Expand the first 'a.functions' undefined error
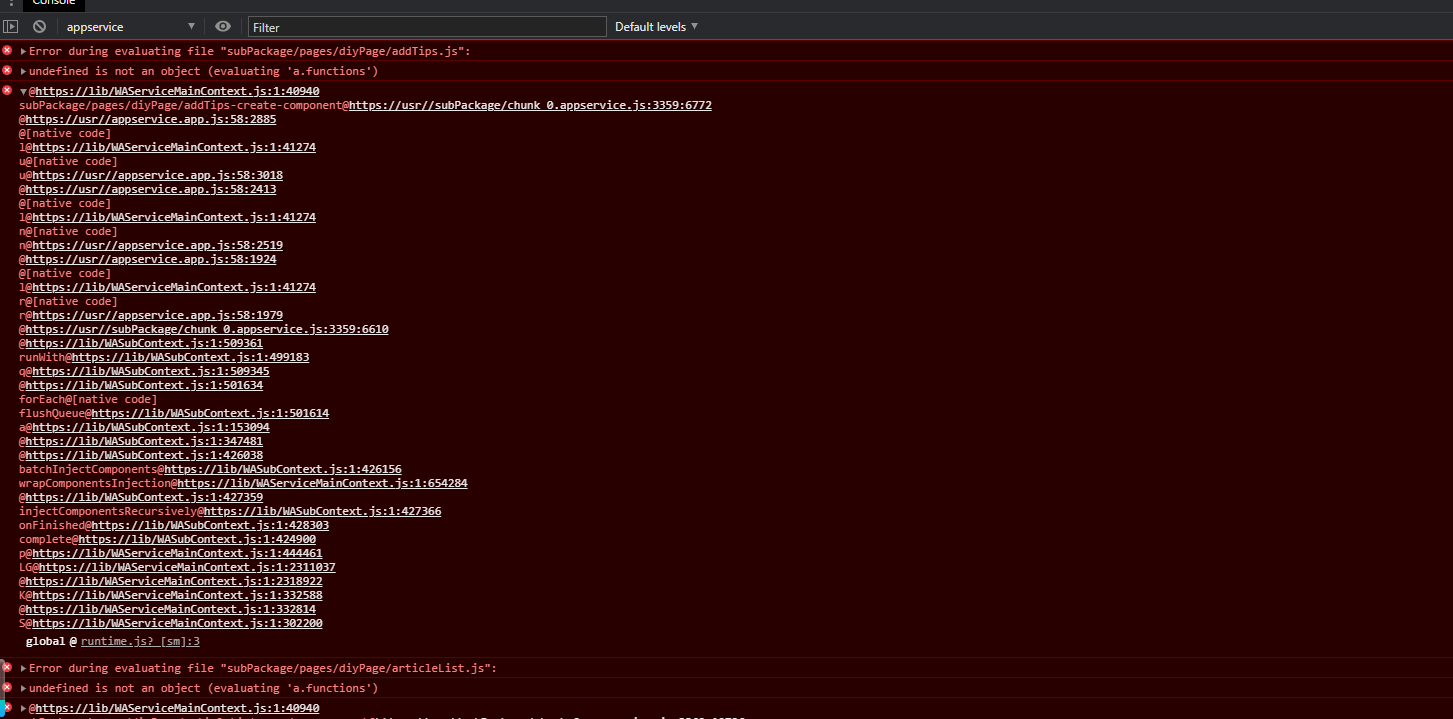The height and width of the screenshot is (719, 1453). [23, 72]
